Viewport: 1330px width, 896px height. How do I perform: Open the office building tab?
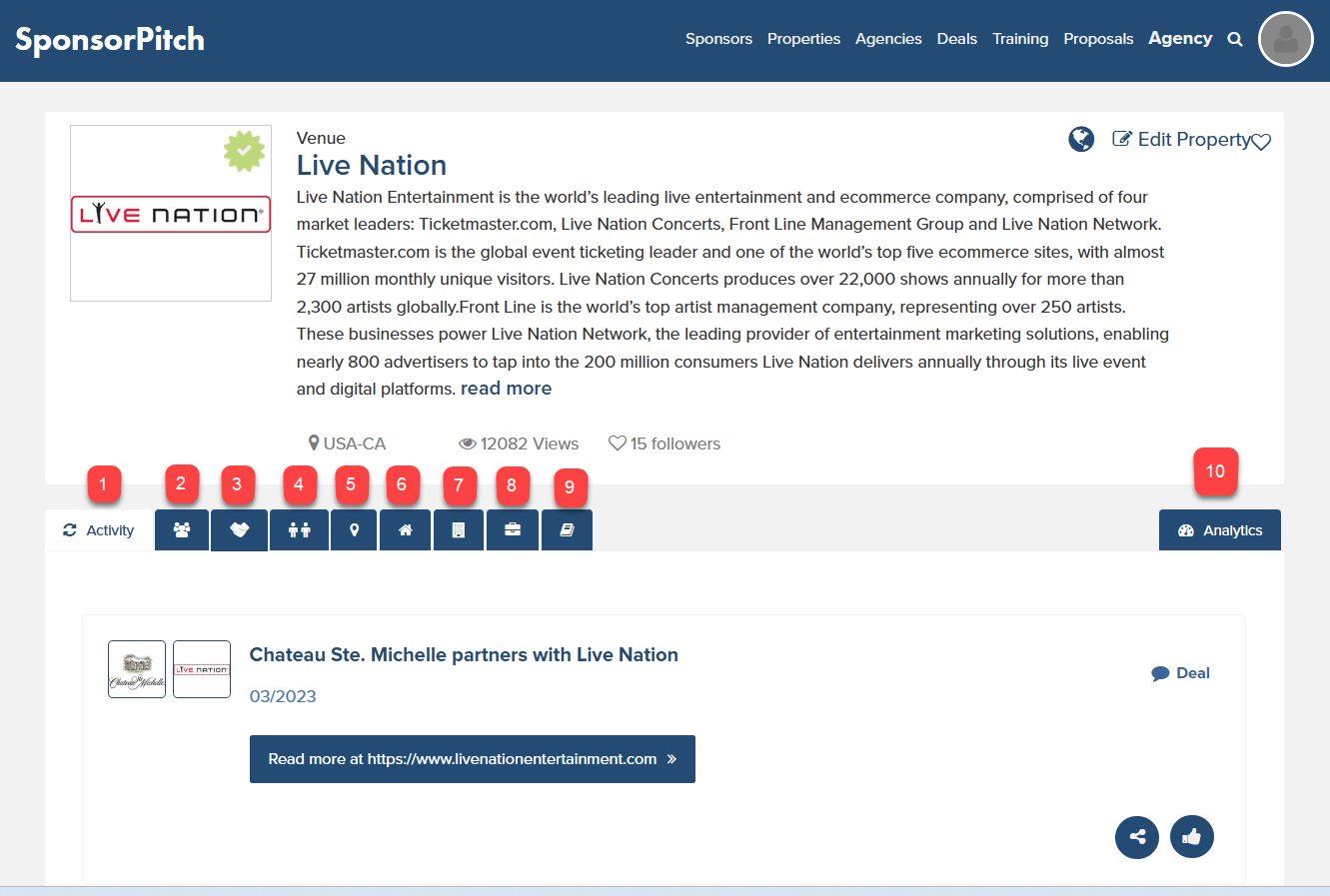[459, 530]
